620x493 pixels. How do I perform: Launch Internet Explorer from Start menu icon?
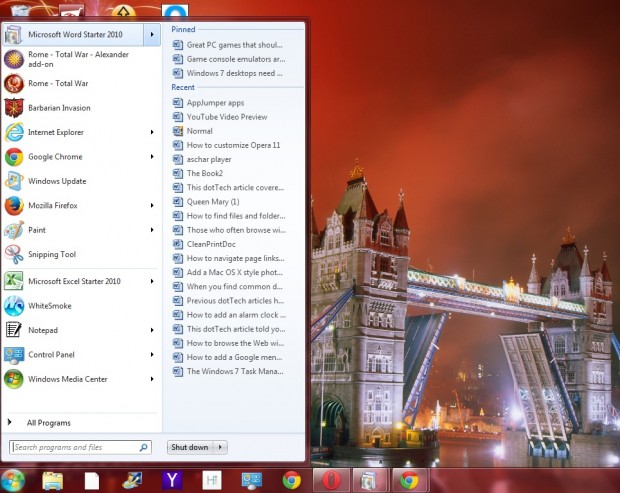14,132
